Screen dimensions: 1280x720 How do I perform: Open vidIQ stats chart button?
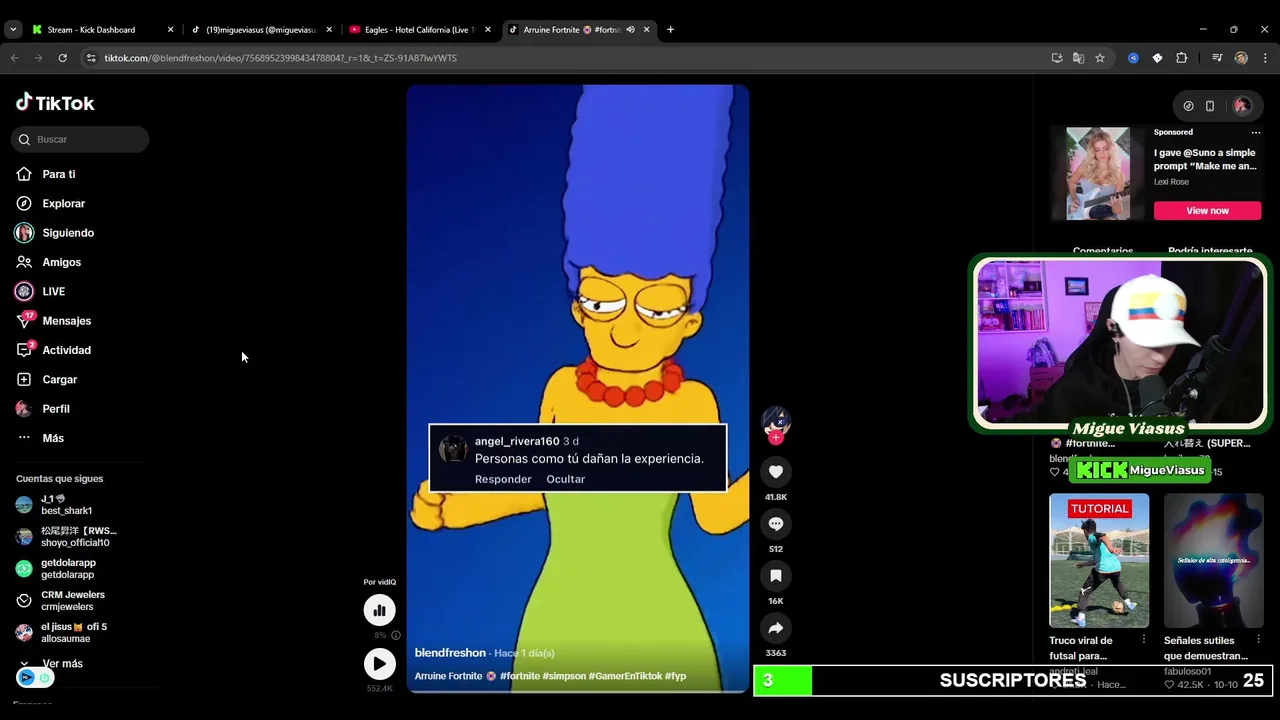click(x=379, y=610)
